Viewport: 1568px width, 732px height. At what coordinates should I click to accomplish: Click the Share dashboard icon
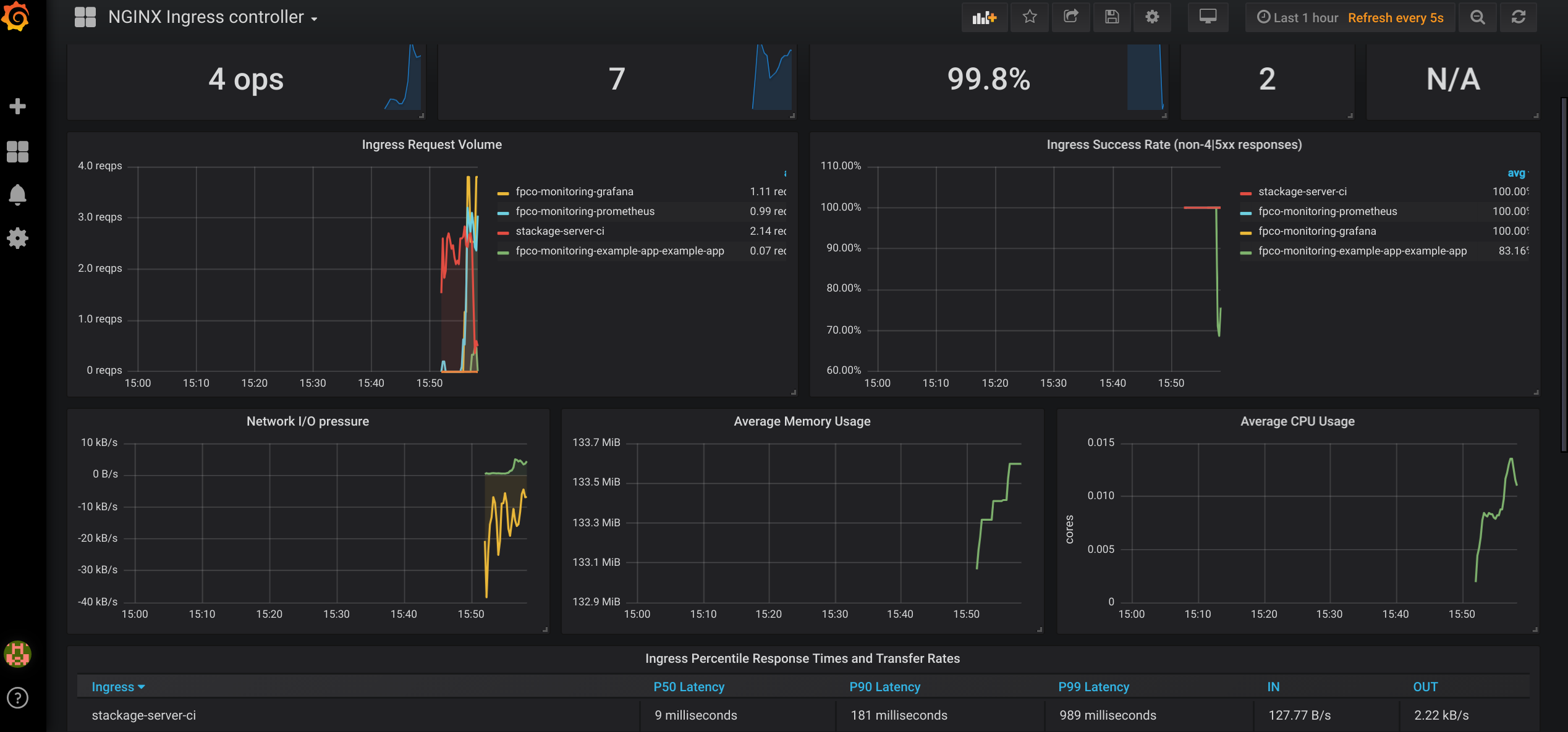tap(1070, 17)
